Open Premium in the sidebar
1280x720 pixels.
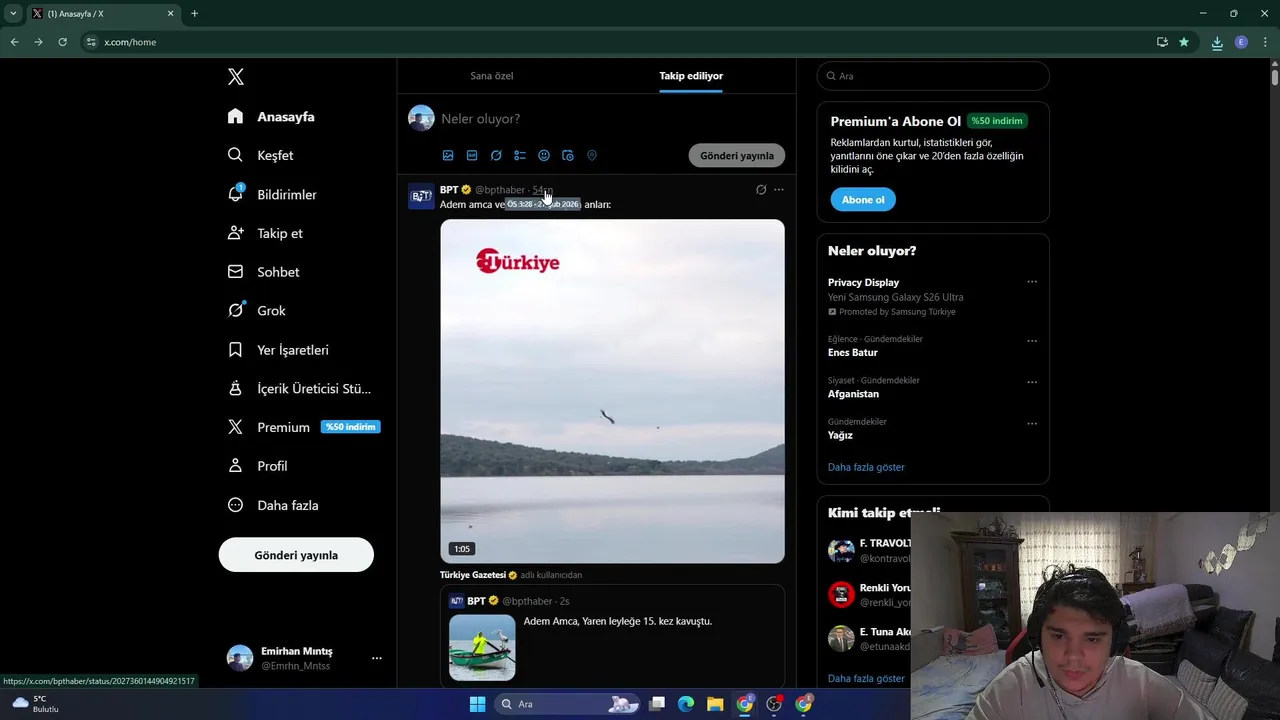coord(303,427)
